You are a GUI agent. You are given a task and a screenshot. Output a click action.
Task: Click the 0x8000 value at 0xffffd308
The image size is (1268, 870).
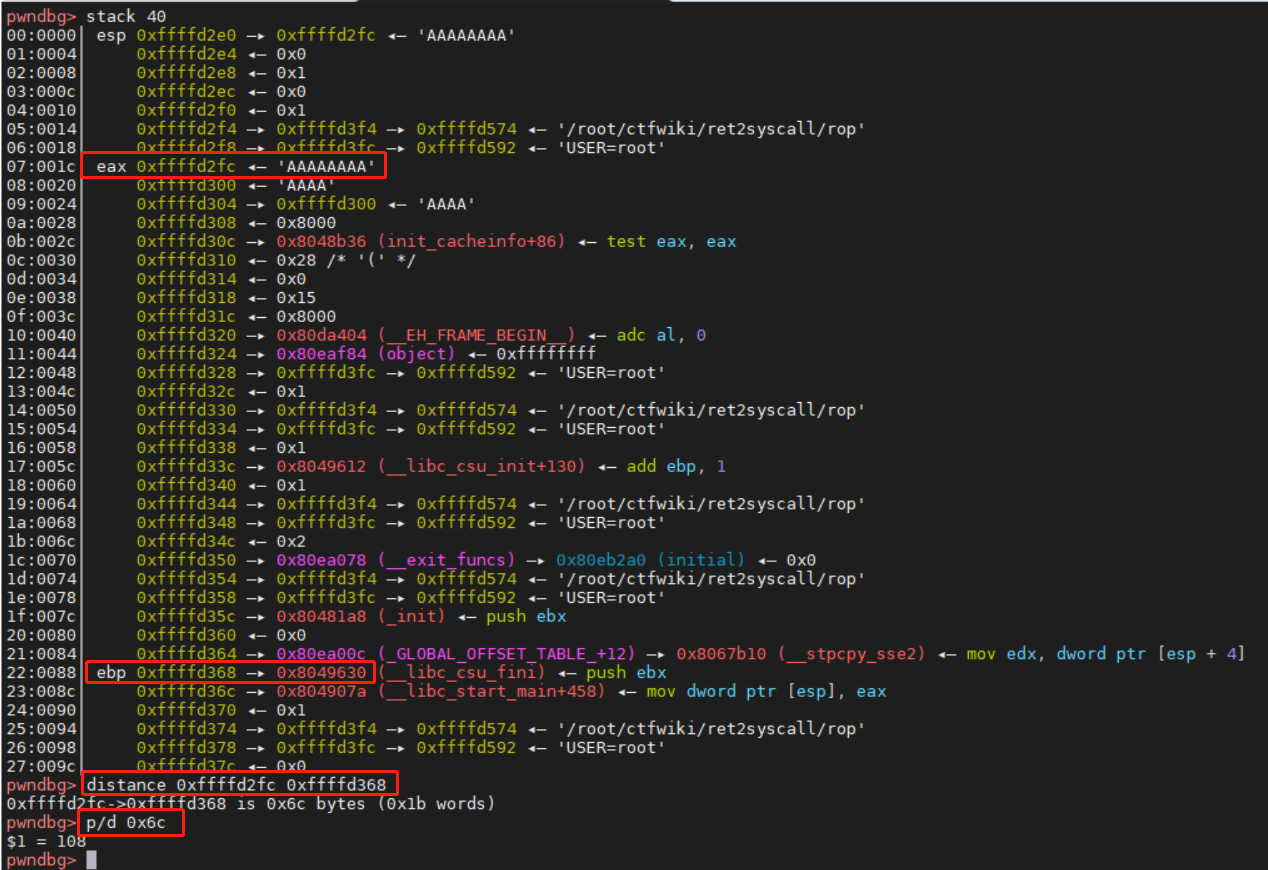pyautogui.click(x=306, y=223)
